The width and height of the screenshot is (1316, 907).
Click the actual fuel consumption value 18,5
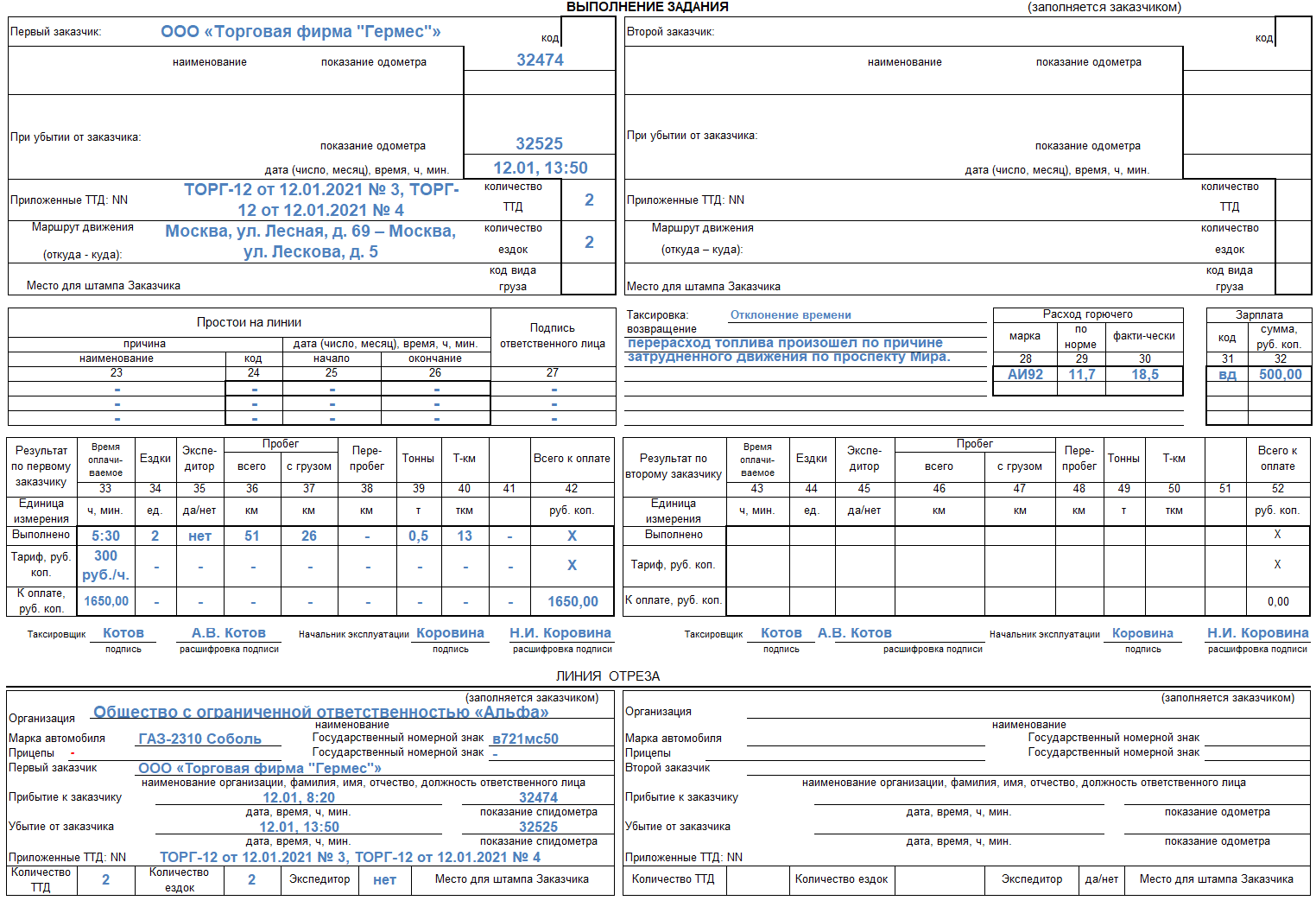point(1144,375)
